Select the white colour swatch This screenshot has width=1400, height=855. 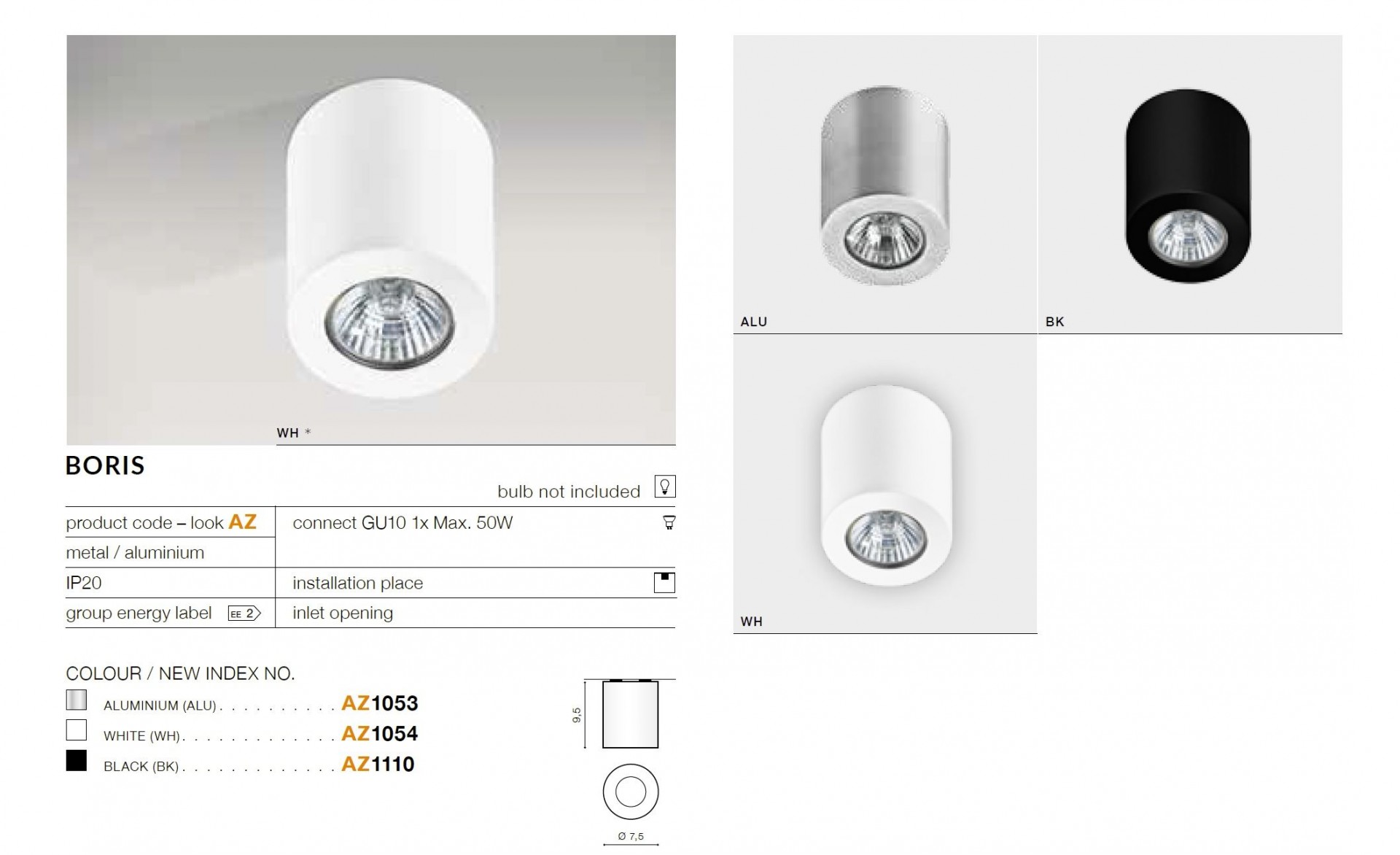(77, 730)
